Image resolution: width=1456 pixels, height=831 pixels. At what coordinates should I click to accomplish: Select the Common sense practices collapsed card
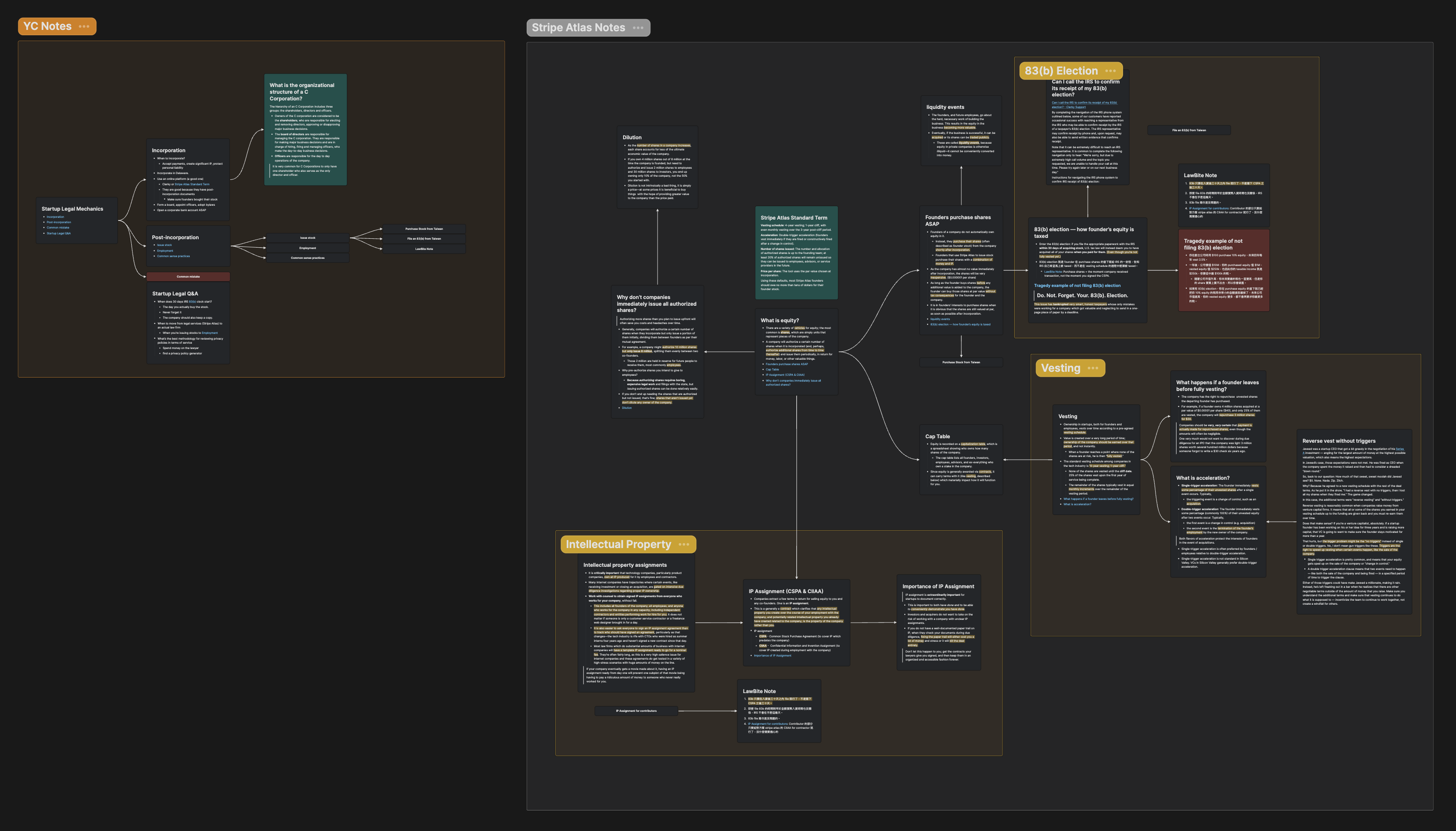tap(307, 258)
